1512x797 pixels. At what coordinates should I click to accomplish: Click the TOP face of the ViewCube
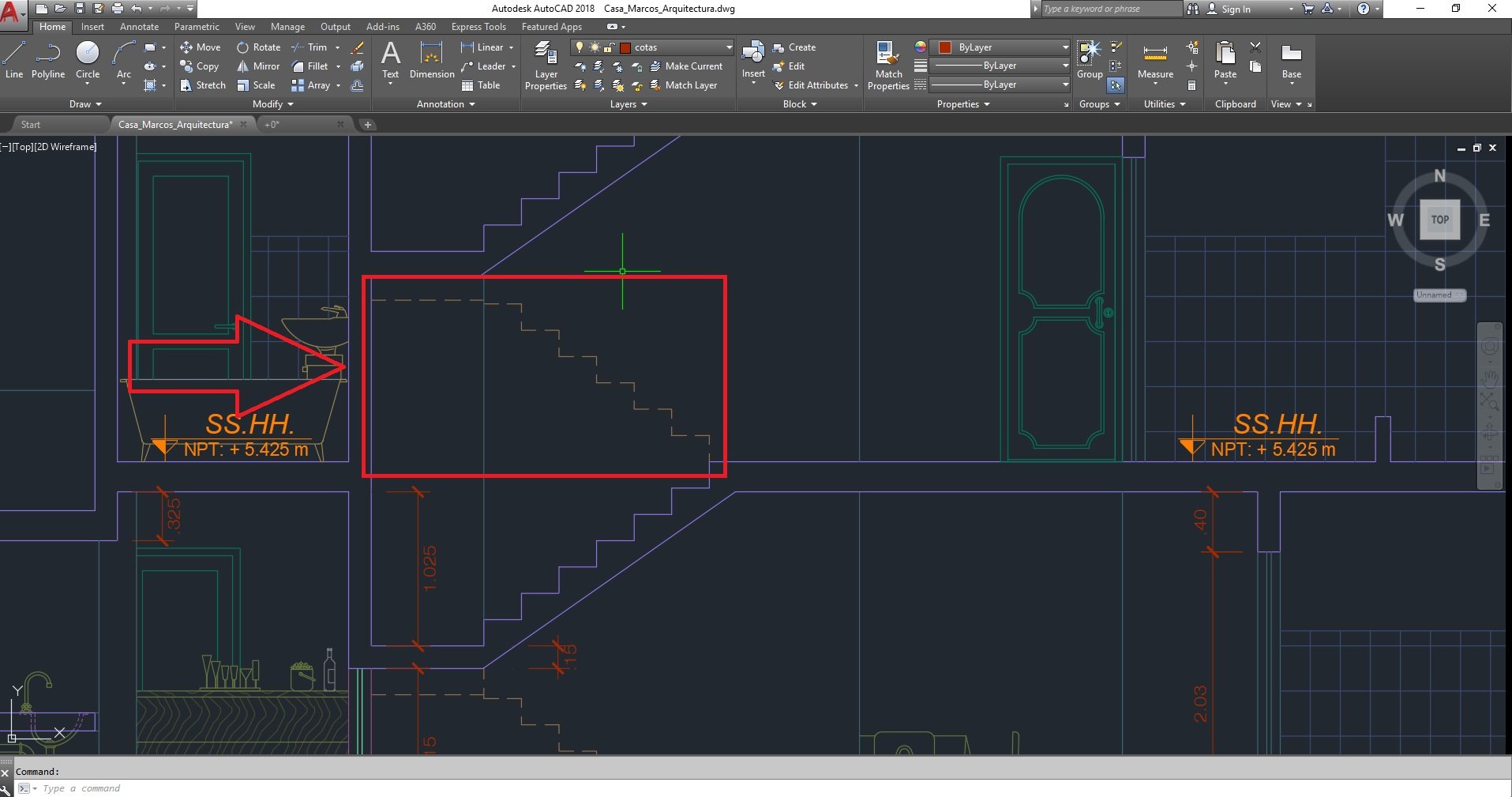click(x=1439, y=220)
